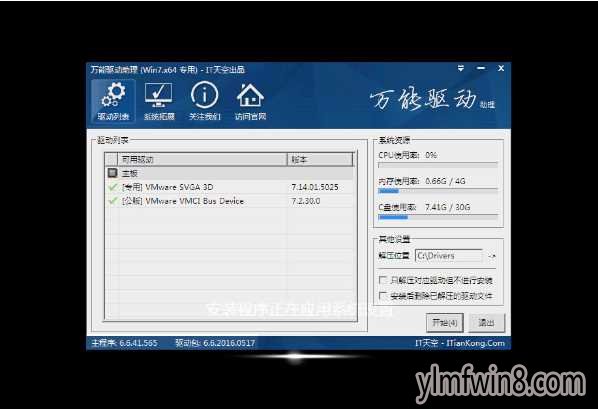Enable 安装后删除已解压的驱动文件 checkbox
Image resolution: width=598 pixels, height=410 pixels.
(383, 296)
